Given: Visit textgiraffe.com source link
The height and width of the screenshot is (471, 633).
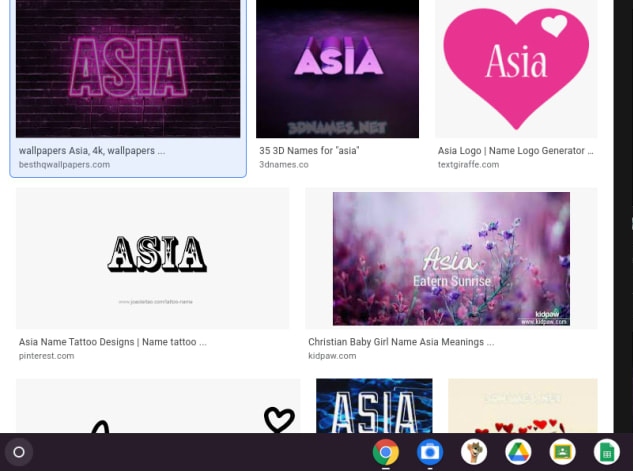Looking at the screenshot, I should (468, 165).
